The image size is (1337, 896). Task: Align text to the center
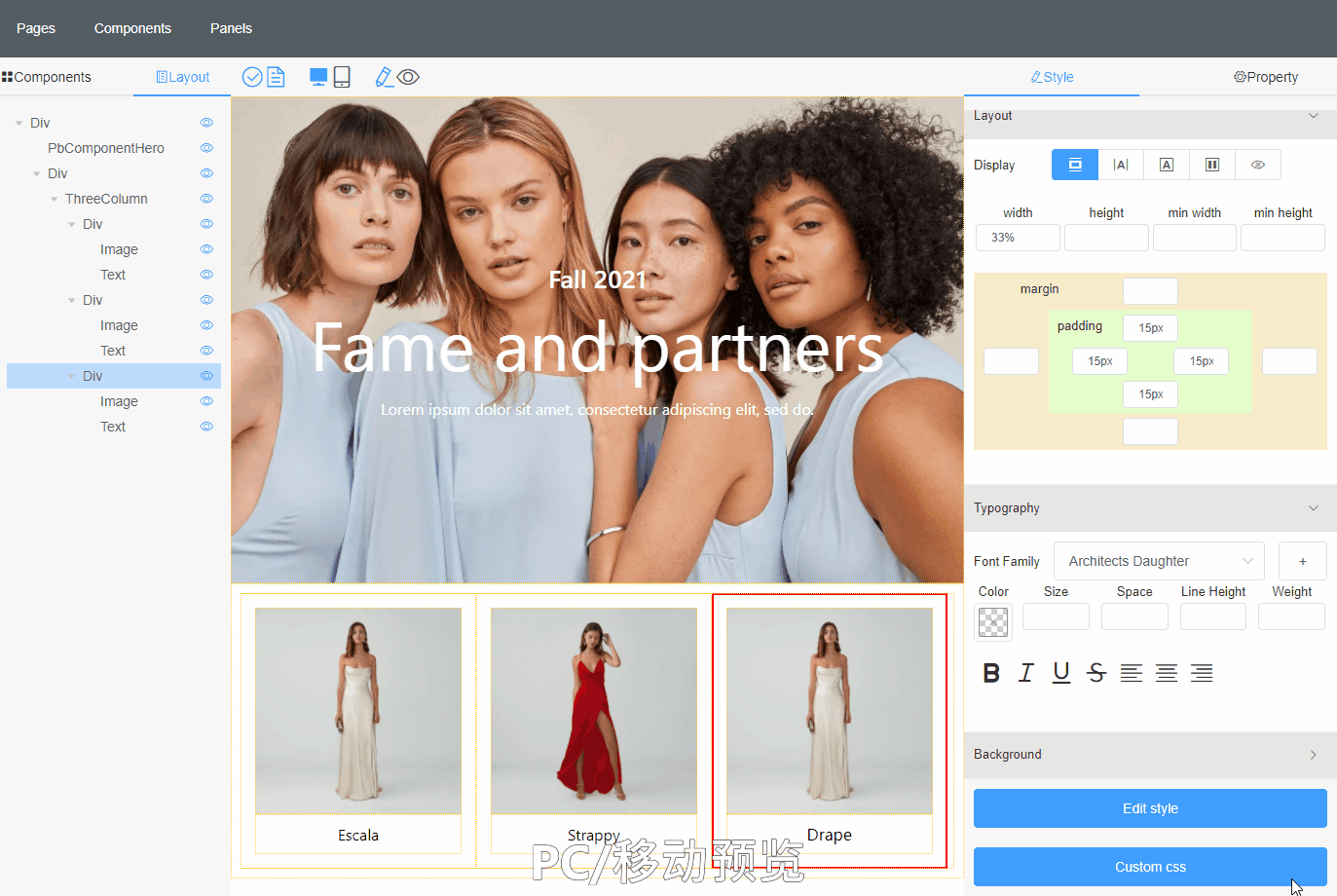1167,673
